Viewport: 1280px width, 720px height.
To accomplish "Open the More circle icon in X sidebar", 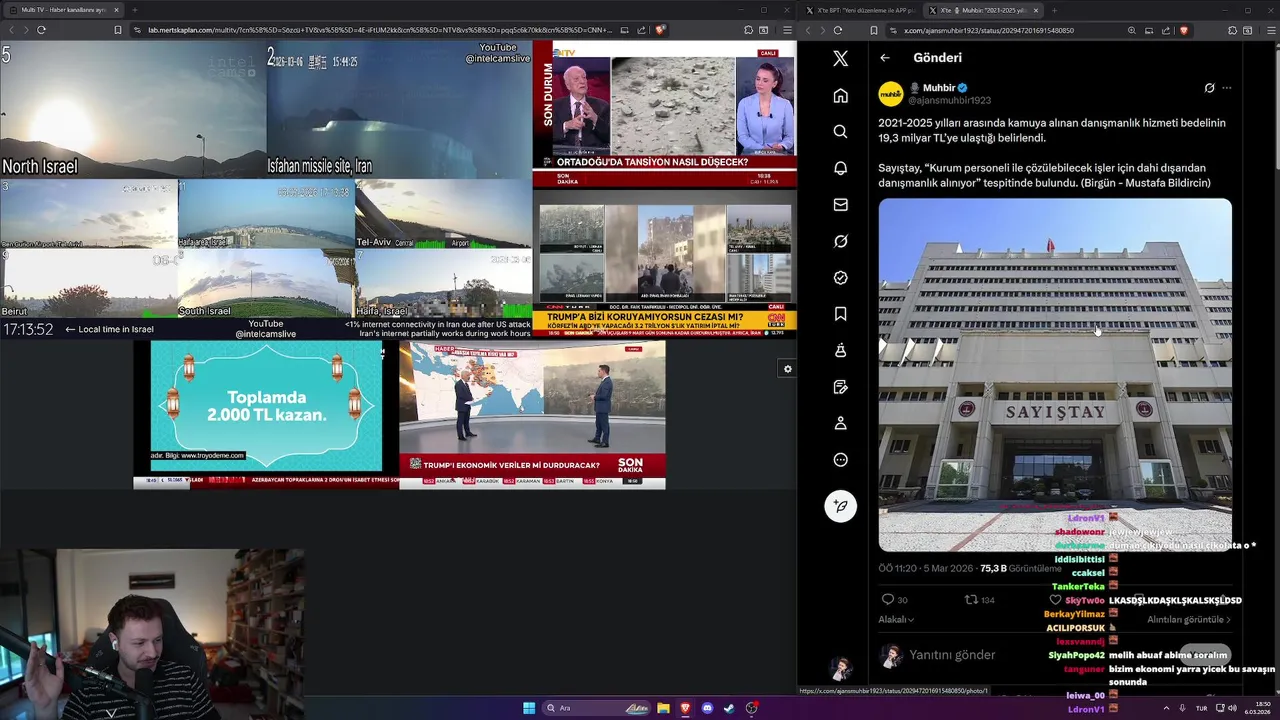I will click(x=840, y=460).
